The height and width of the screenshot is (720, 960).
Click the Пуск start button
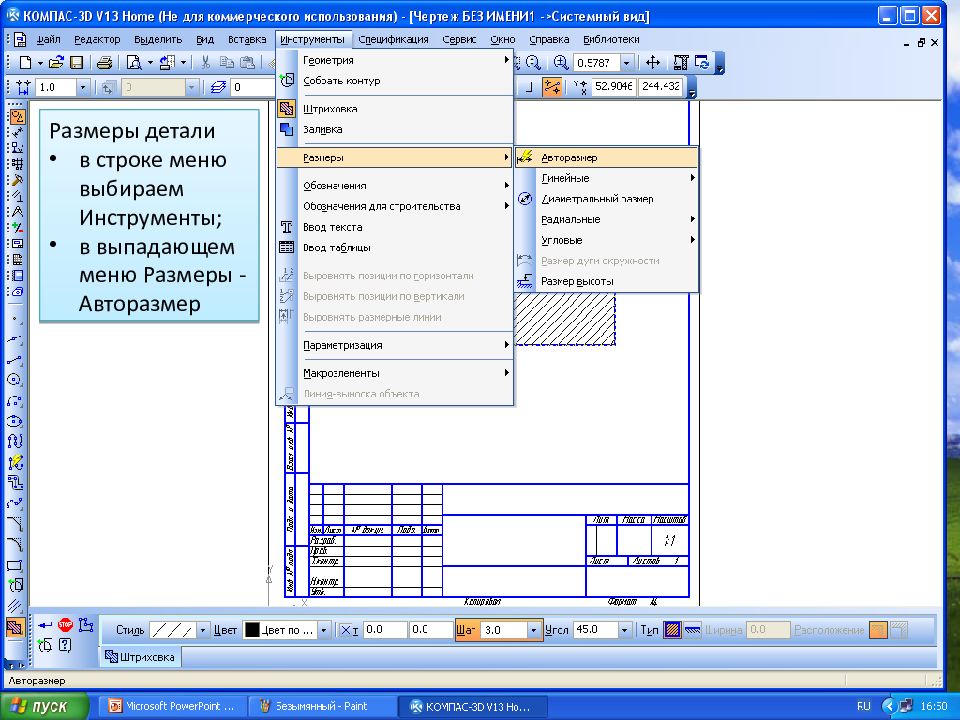pos(44,707)
